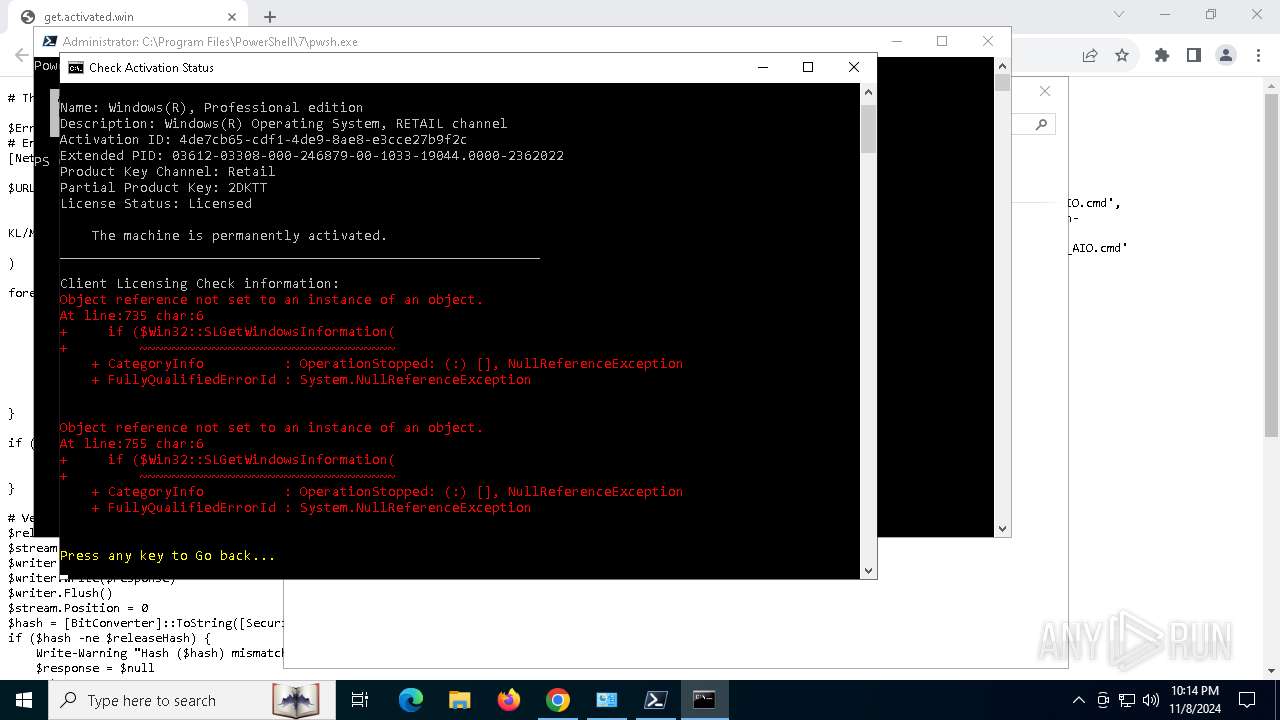The height and width of the screenshot is (720, 1280).
Task: Click the 'Partial Product Key: 2DKTT' line
Action: [x=164, y=188]
